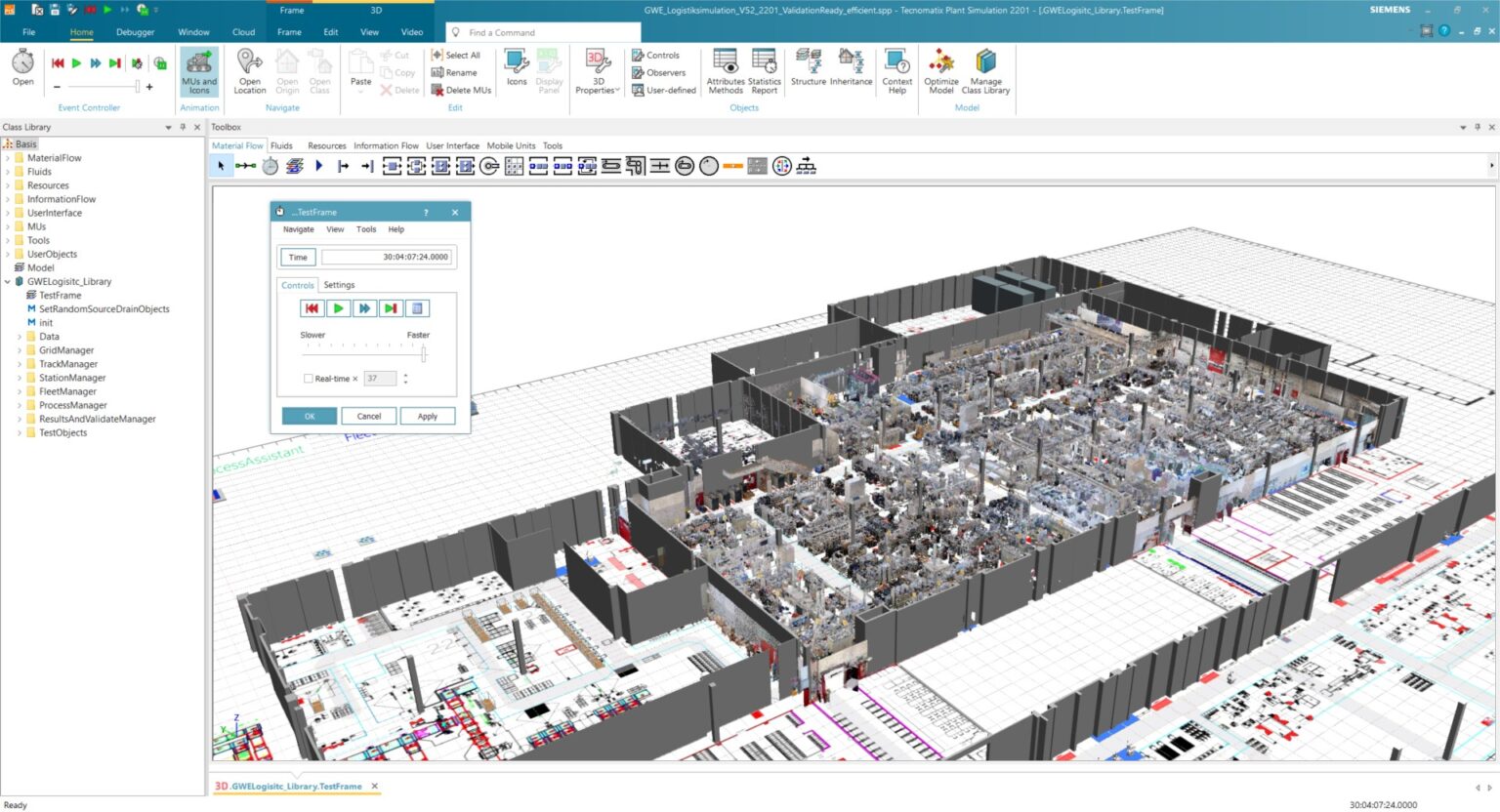Open the Settings tab in TestFrame dialog
1500x812 pixels.
click(x=339, y=285)
